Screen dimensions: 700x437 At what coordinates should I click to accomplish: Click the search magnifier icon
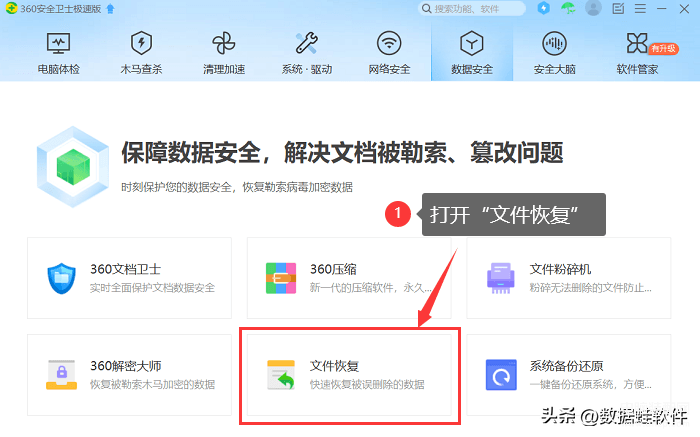tap(426, 8)
